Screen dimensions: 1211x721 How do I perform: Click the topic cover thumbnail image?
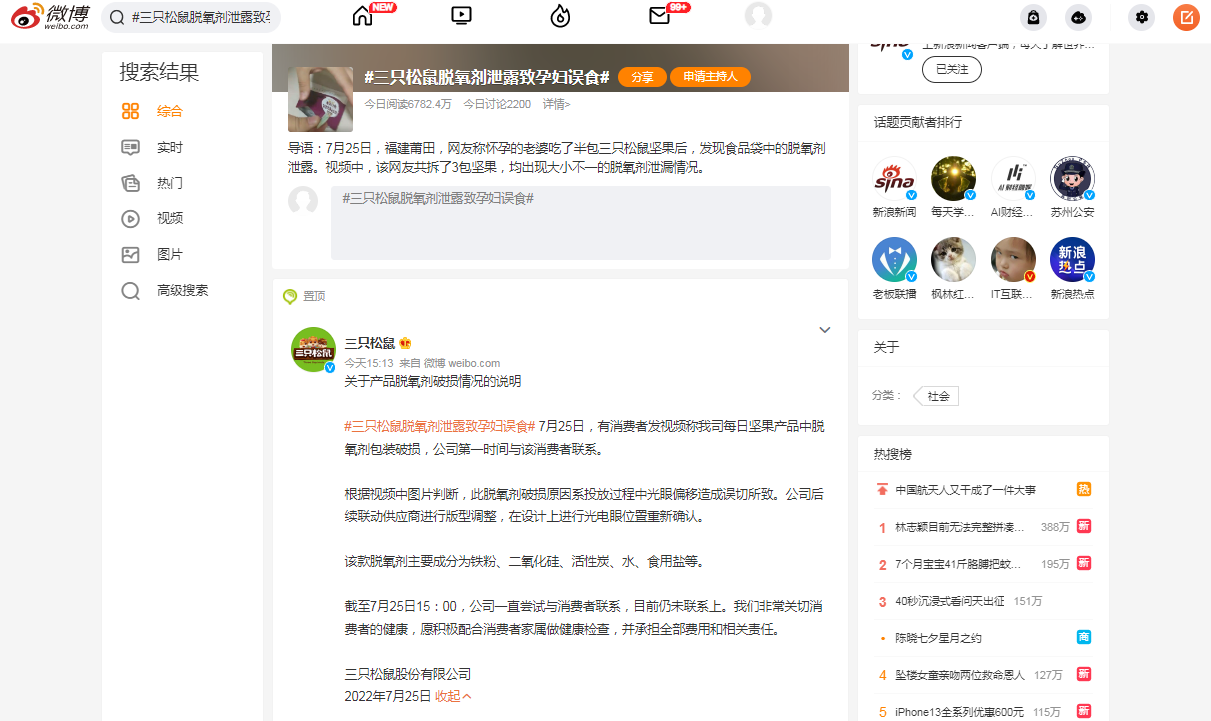pos(320,99)
